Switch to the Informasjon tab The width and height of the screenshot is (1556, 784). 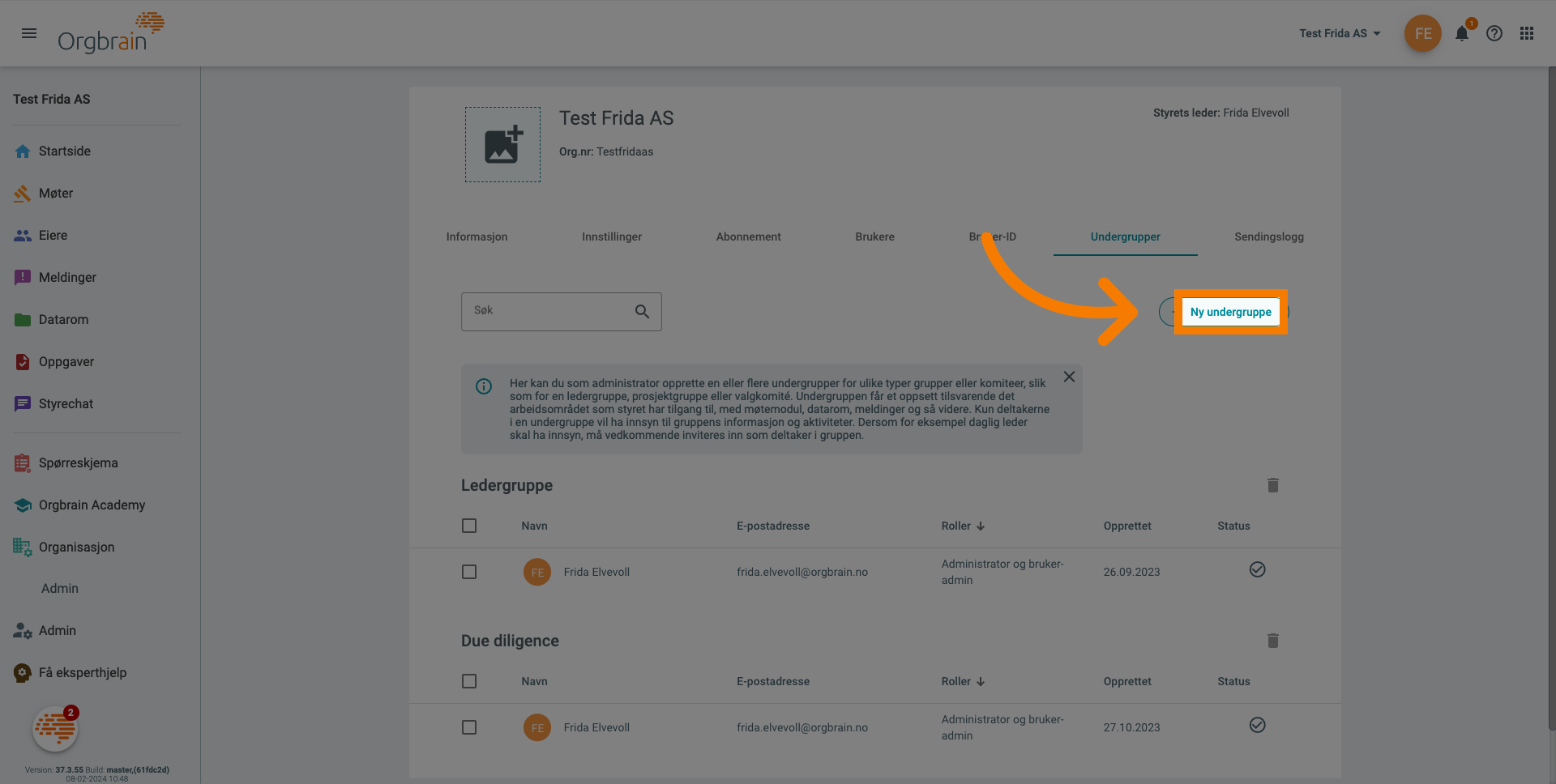pyautogui.click(x=477, y=237)
